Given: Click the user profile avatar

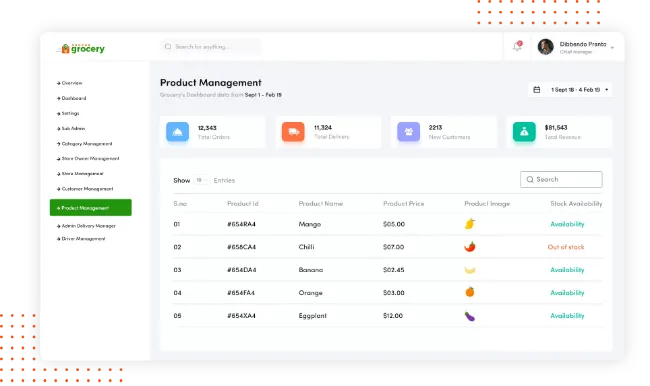Looking at the screenshot, I should coord(546,47).
